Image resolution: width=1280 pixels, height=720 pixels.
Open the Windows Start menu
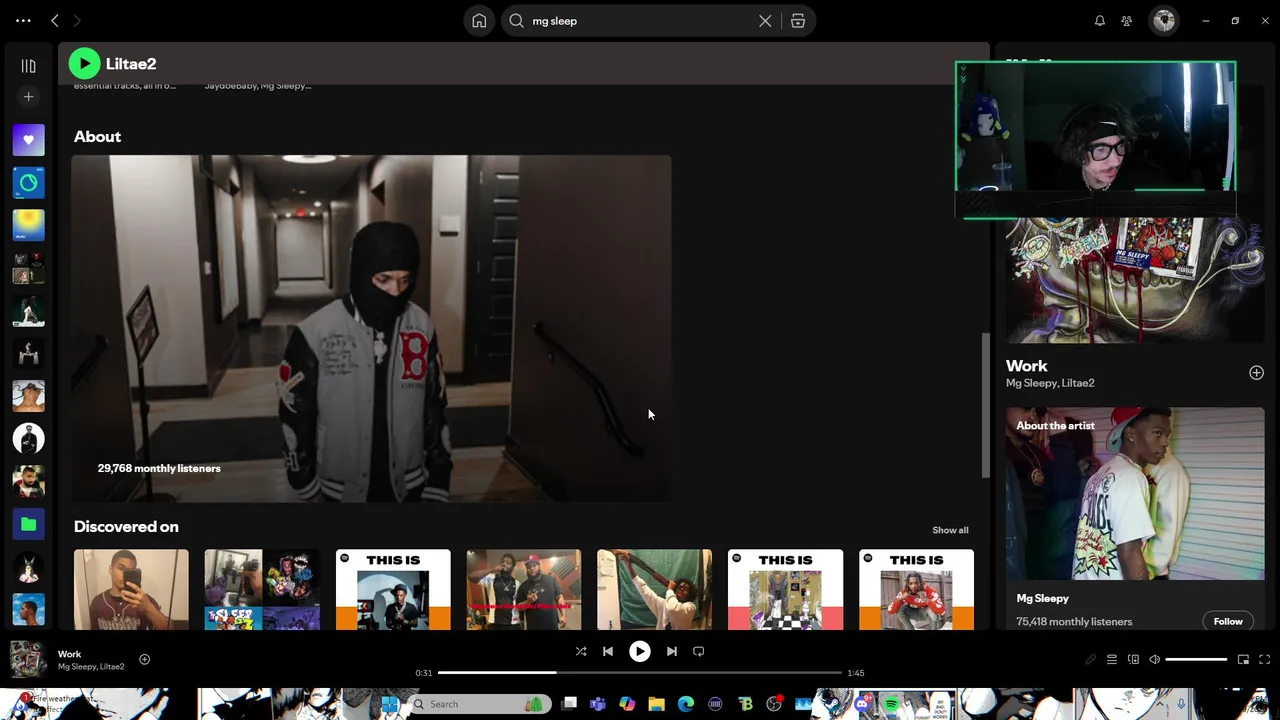(389, 704)
